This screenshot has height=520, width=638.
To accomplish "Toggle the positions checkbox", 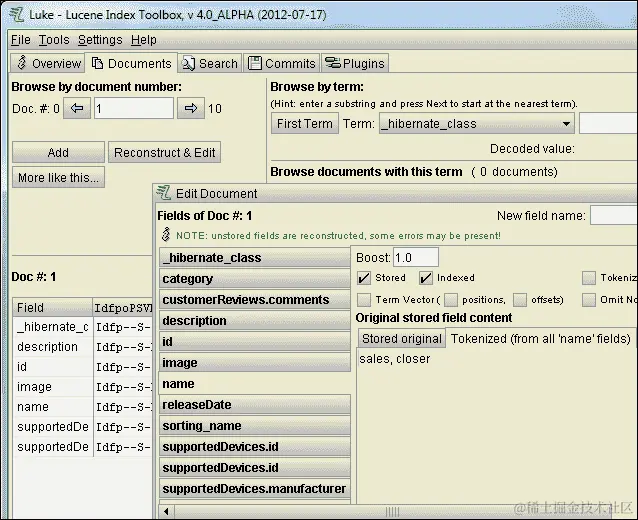I will point(451,300).
